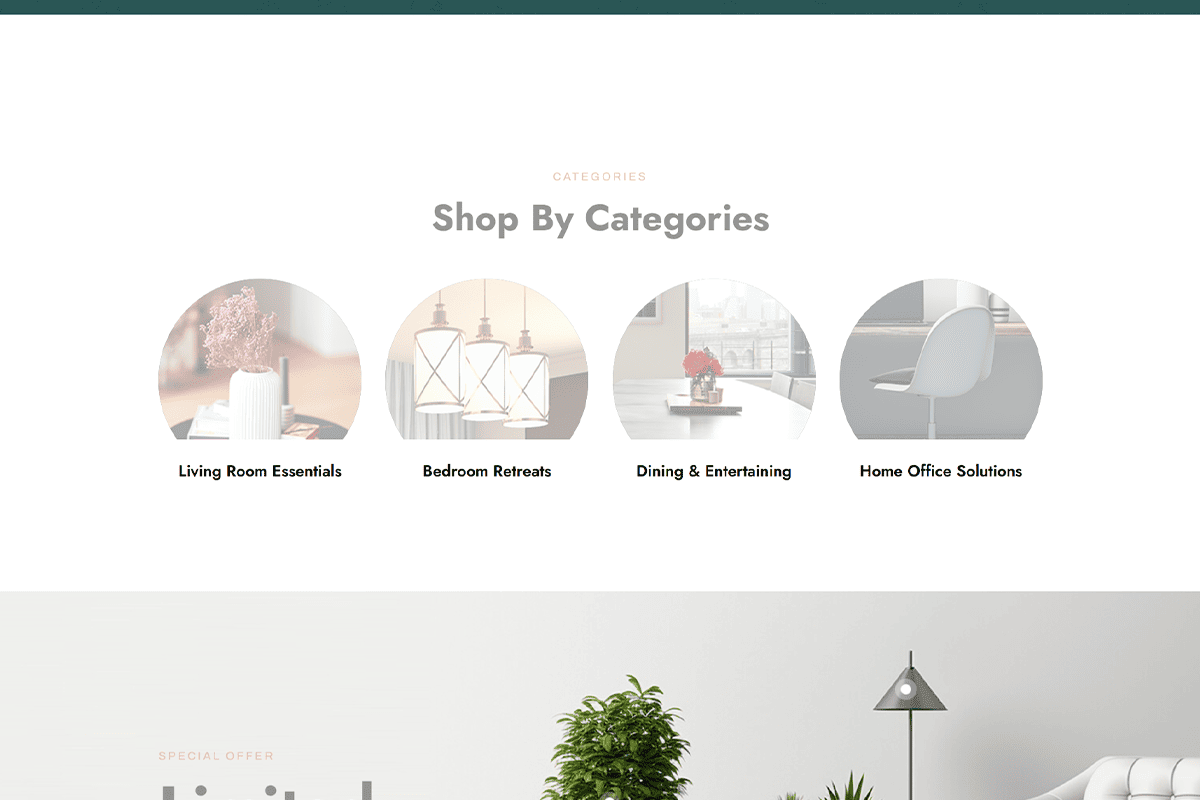This screenshot has height=800, width=1200.
Task: Select the Home Office Solutions category image
Action: coord(941,359)
